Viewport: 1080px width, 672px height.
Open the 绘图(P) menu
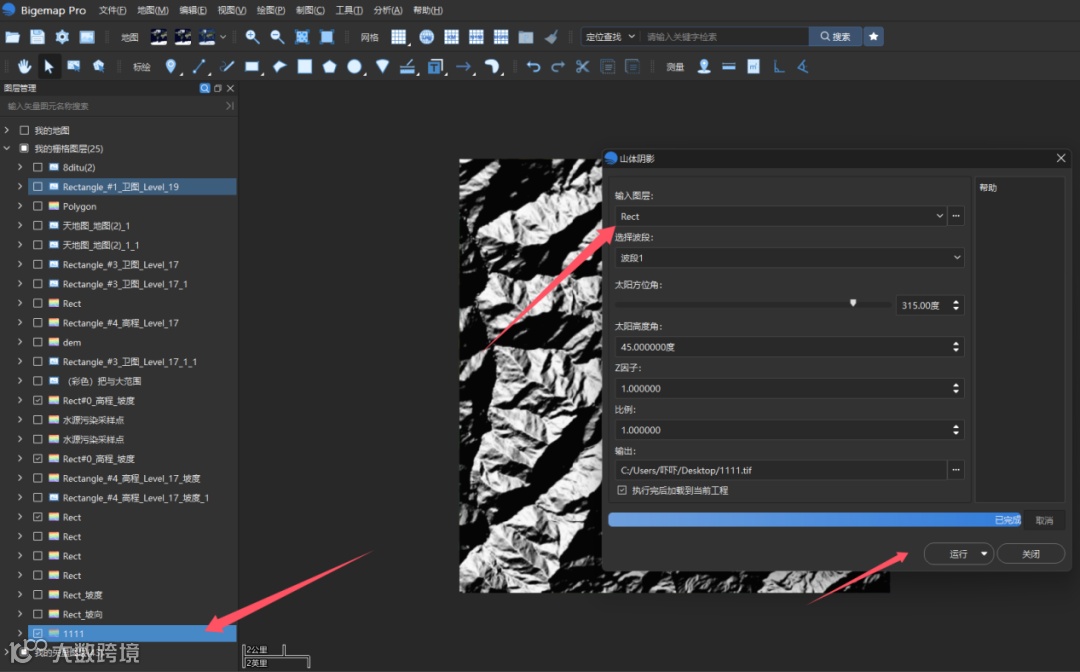271,10
